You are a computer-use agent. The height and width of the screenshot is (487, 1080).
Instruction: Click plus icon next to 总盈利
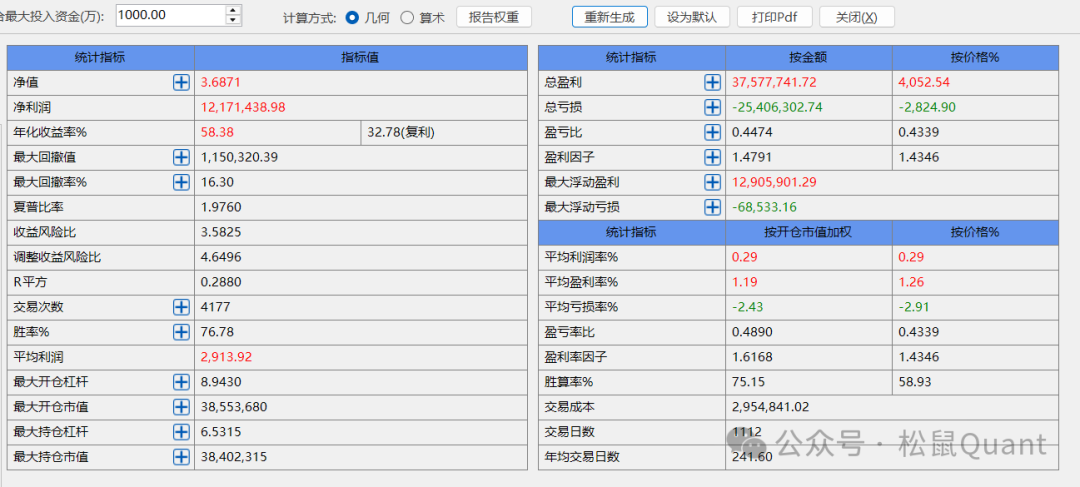point(712,82)
